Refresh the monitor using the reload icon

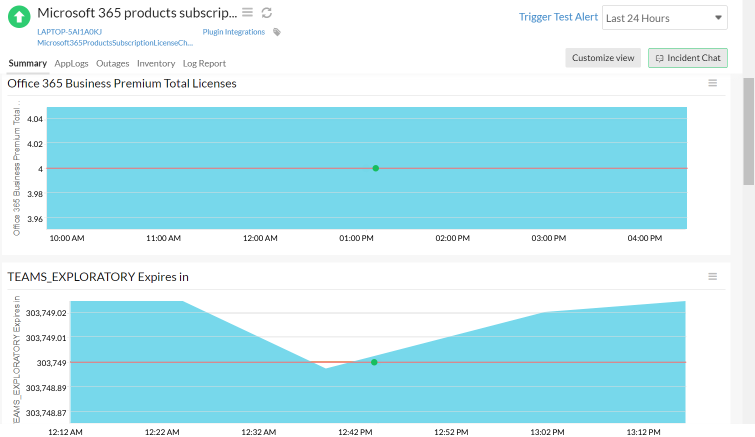coord(267,13)
